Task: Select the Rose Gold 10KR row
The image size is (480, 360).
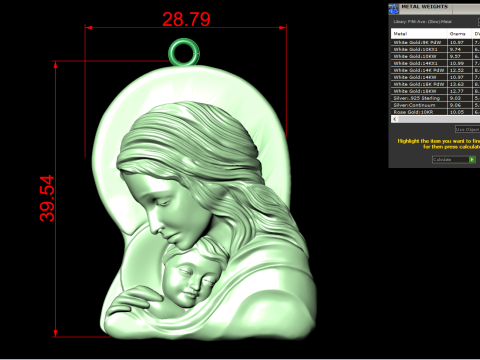Action: point(435,112)
